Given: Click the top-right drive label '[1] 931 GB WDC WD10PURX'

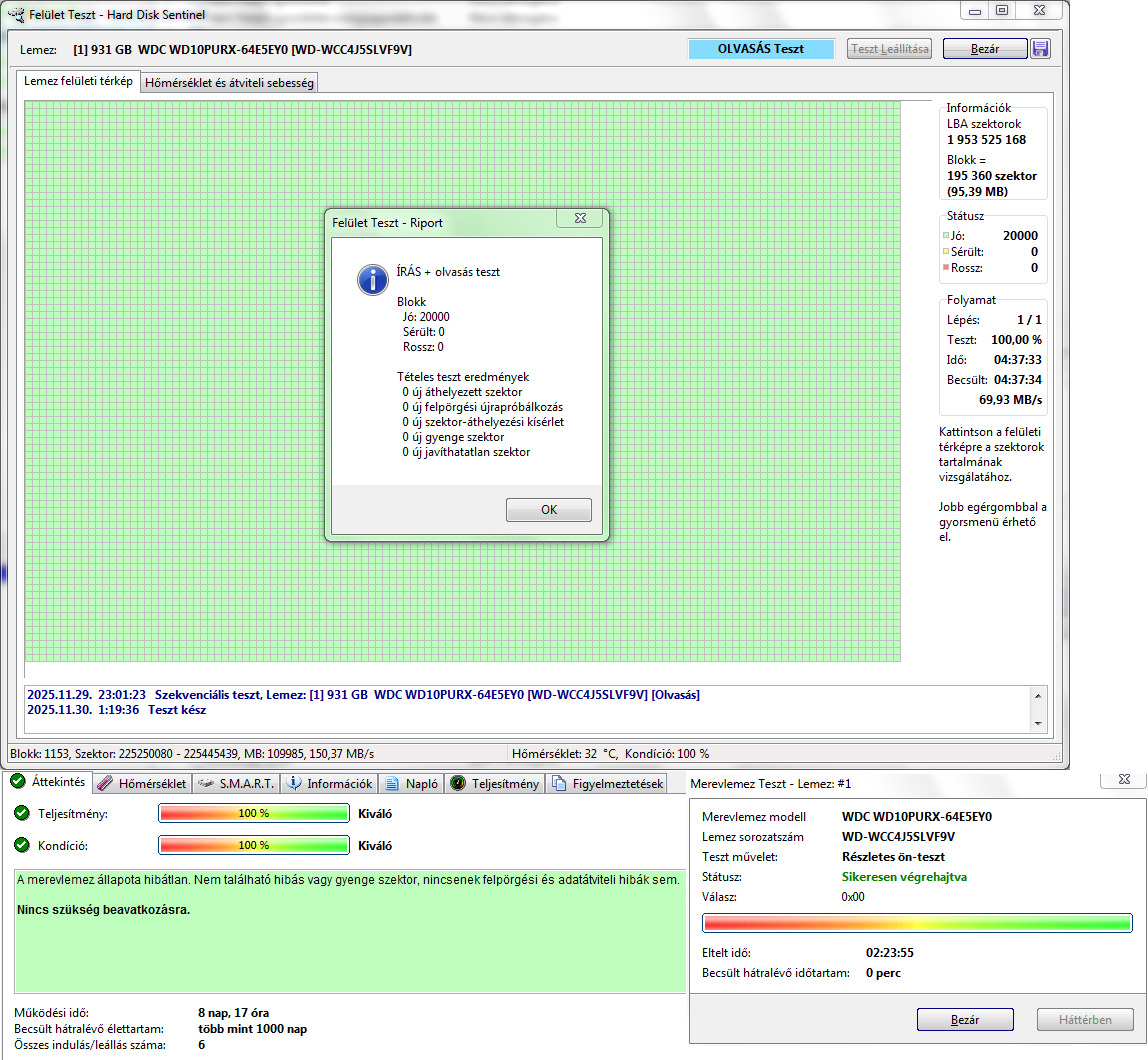Looking at the screenshot, I should (242, 50).
